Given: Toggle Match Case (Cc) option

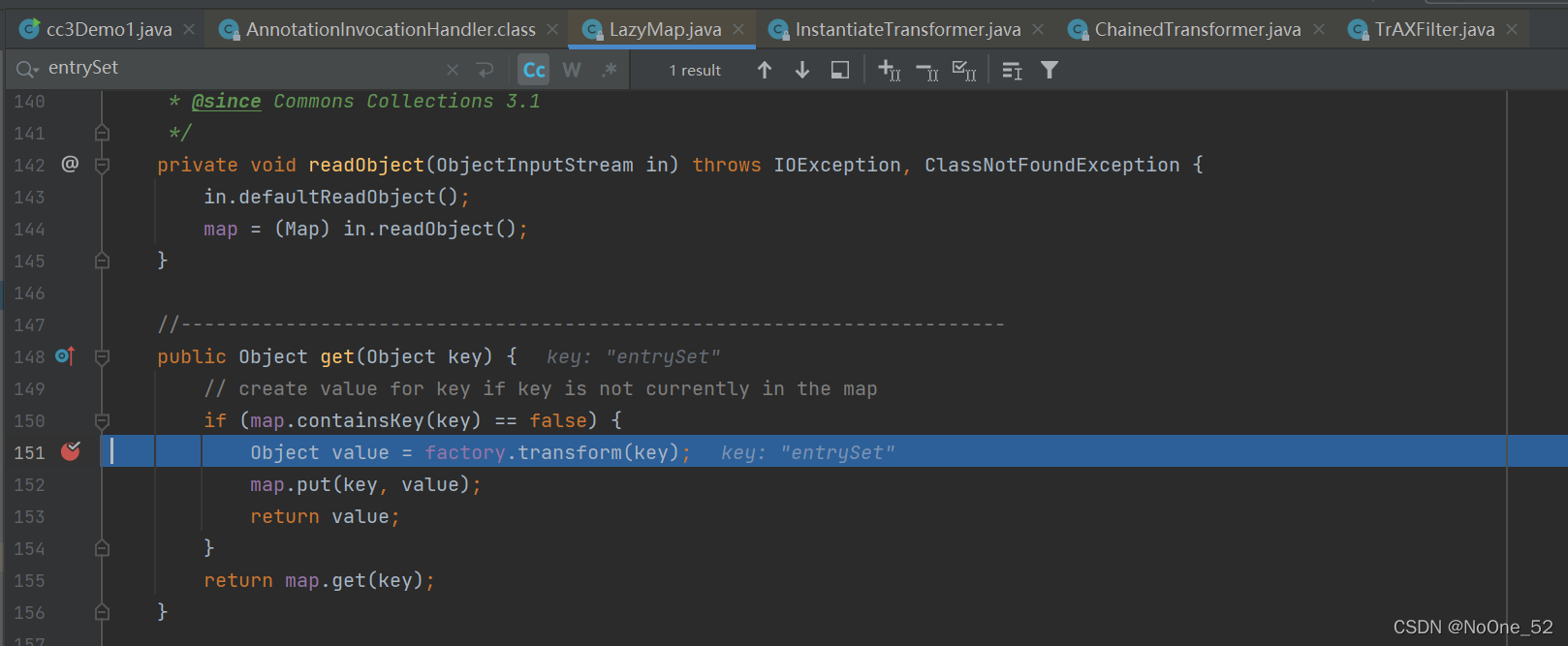Looking at the screenshot, I should click(534, 70).
